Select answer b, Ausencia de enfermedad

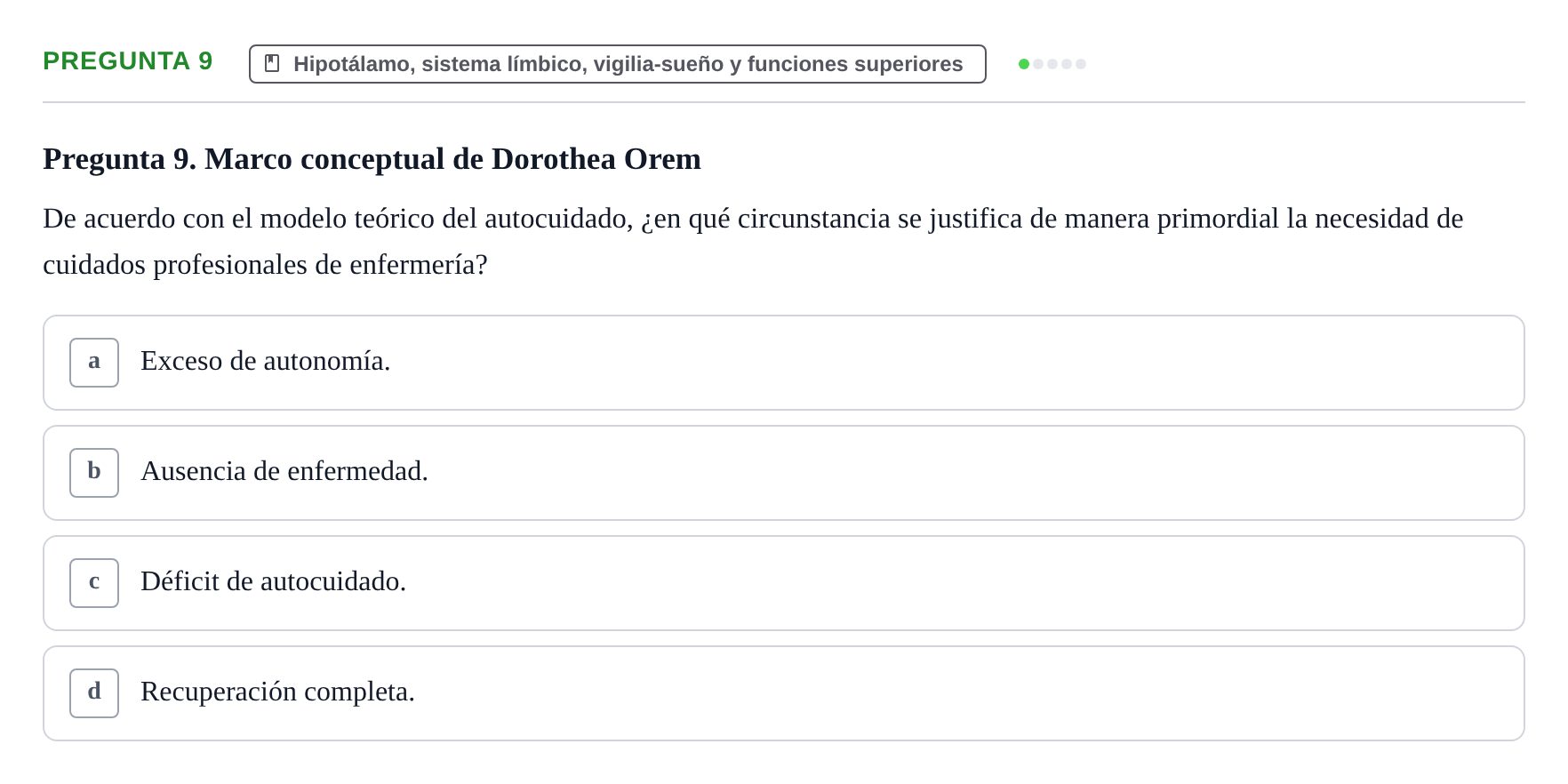[784, 473]
